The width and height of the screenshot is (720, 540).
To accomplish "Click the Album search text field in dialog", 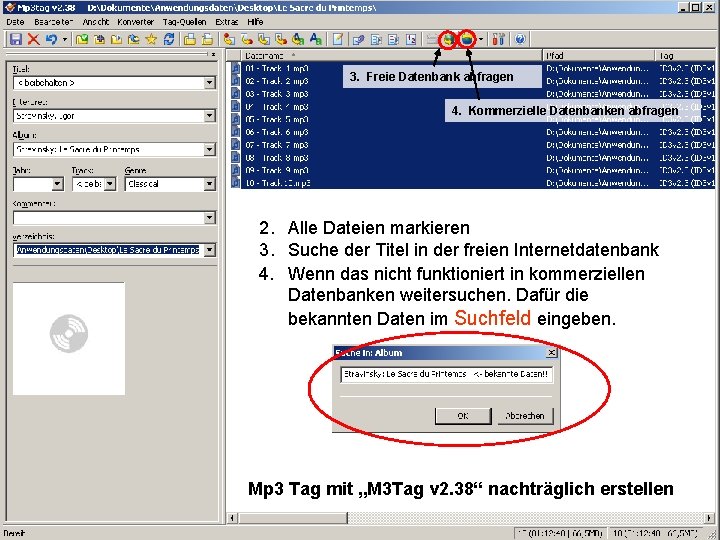I will coord(446,374).
